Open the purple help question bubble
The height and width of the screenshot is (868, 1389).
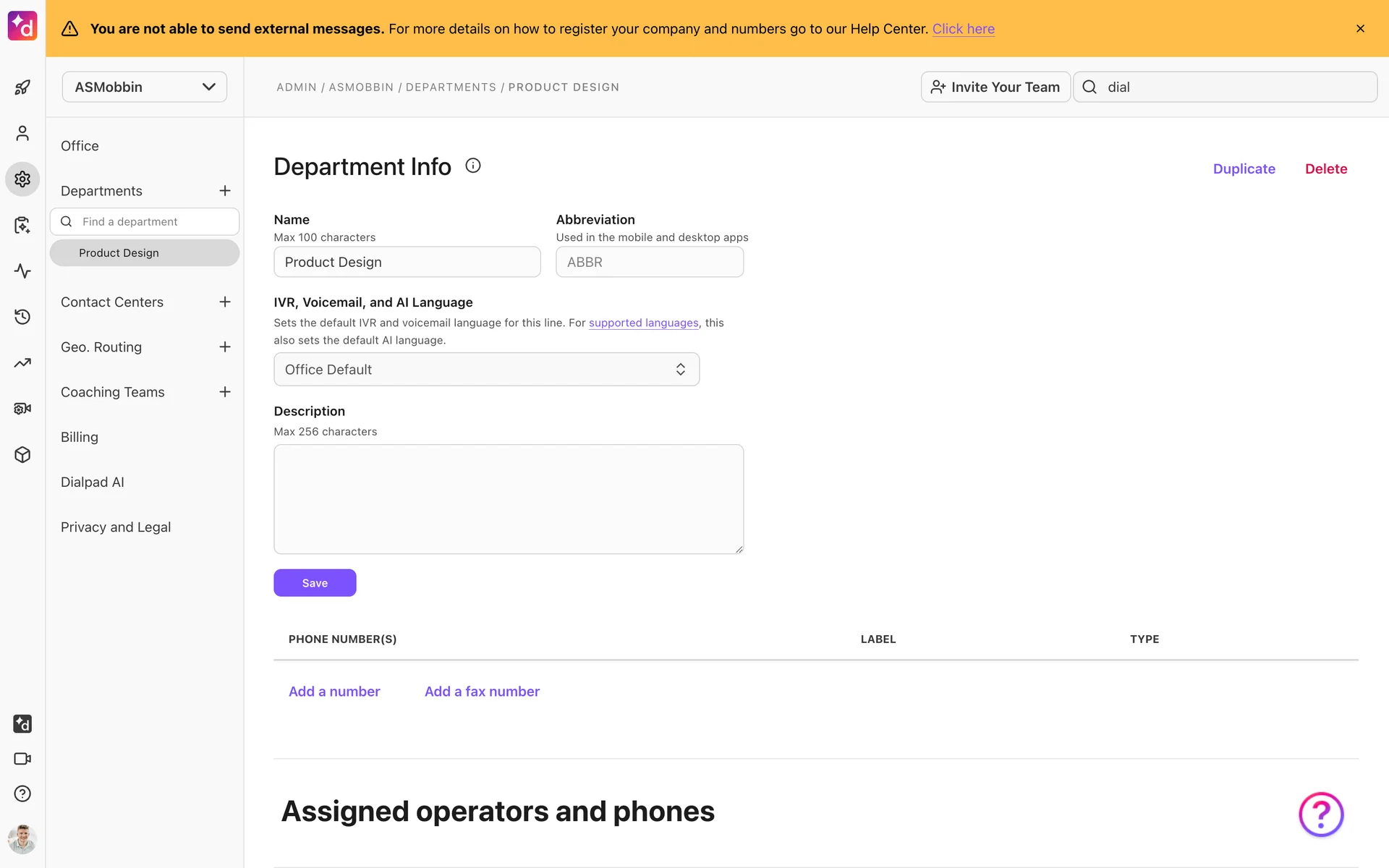(1320, 814)
